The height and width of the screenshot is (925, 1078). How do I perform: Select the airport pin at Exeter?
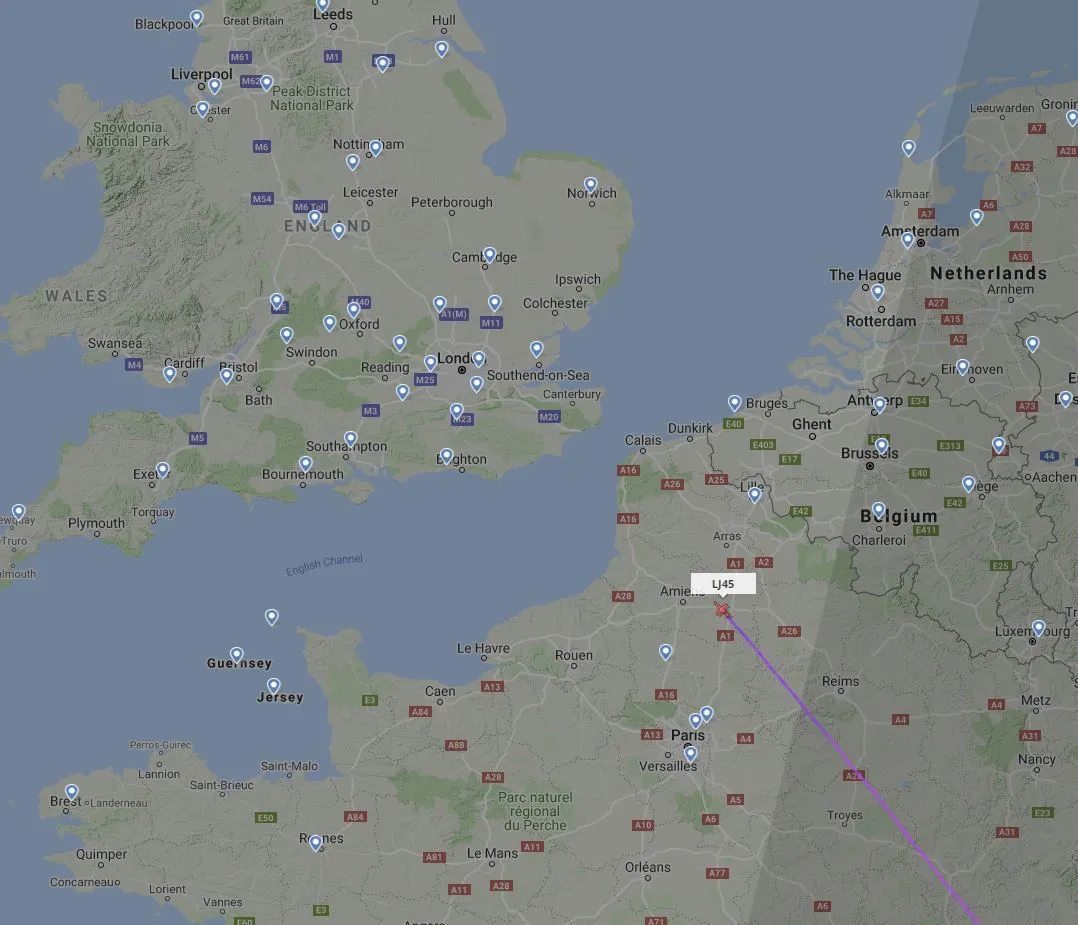(x=162, y=471)
